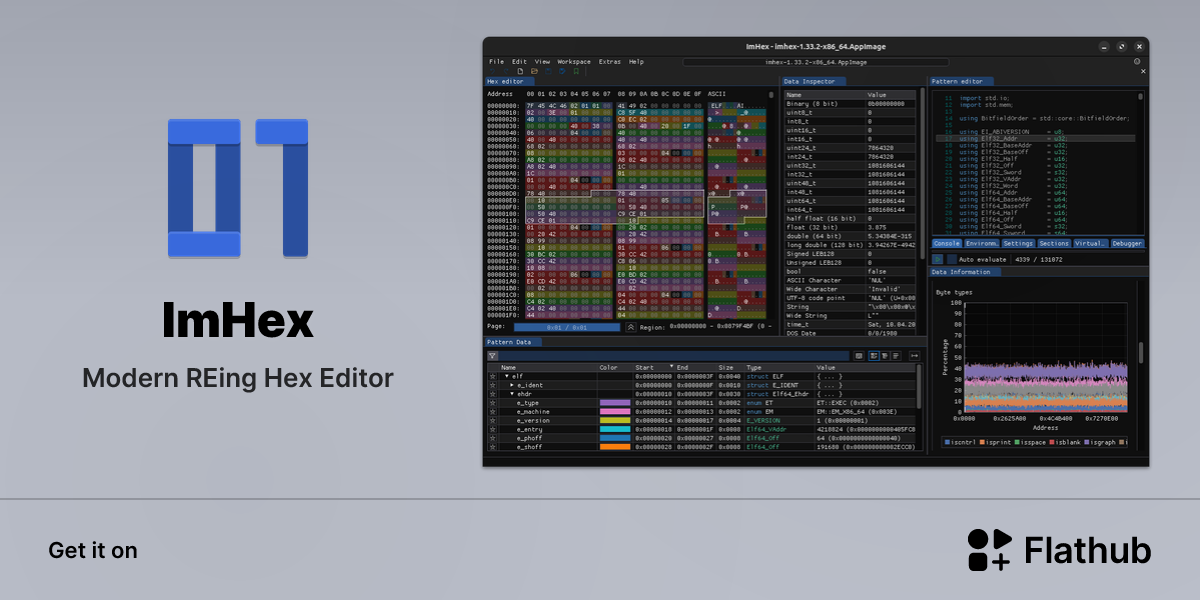The width and height of the screenshot is (1200, 600).
Task: Favorite the e_machine row with its star
Action: 492,412
